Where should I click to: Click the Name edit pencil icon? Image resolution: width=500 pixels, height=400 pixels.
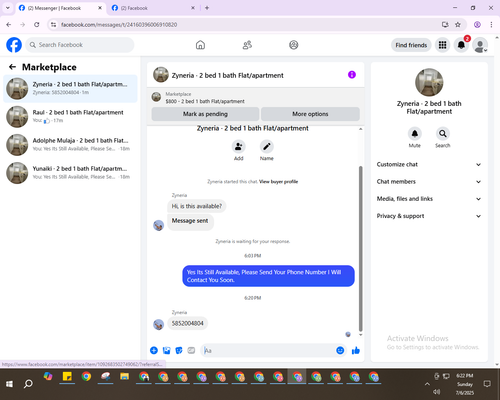[267, 146]
